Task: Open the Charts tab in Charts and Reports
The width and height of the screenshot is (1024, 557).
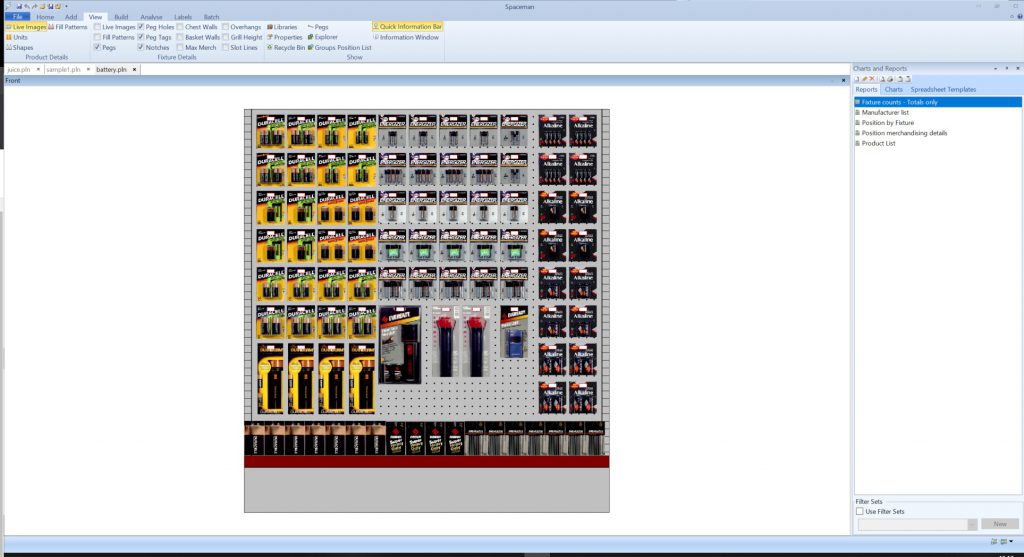Action: tap(893, 89)
